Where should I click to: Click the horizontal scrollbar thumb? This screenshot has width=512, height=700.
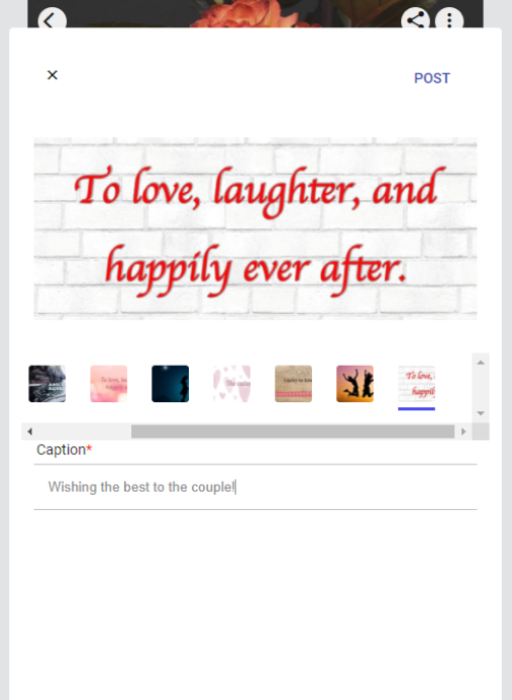pos(292,431)
